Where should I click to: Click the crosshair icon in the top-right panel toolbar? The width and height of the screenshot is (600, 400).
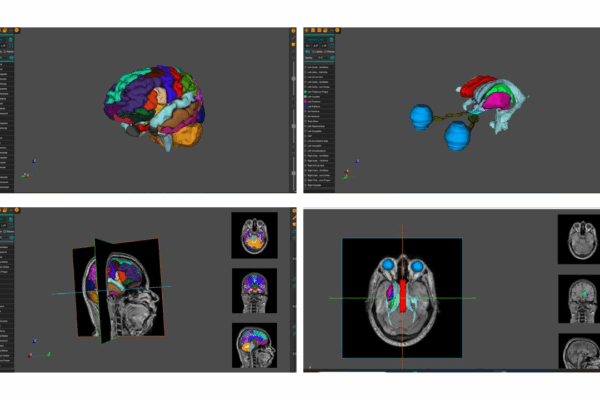[x=307, y=30]
